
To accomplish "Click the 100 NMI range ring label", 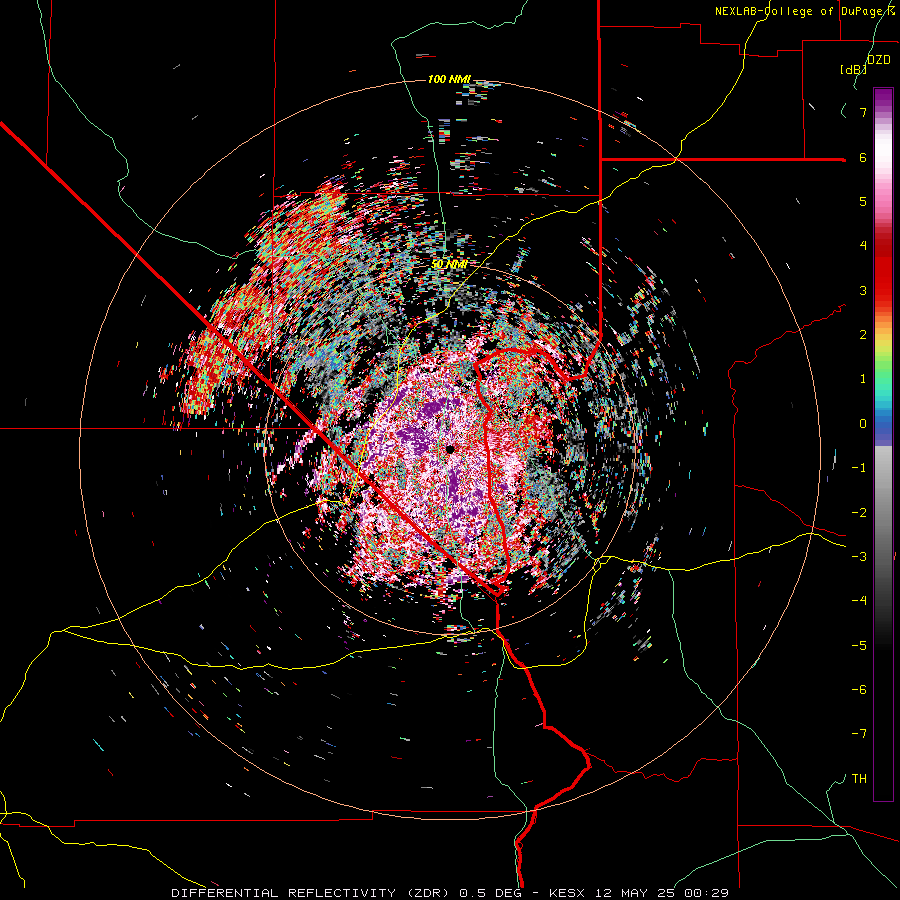I will click(449, 79).
